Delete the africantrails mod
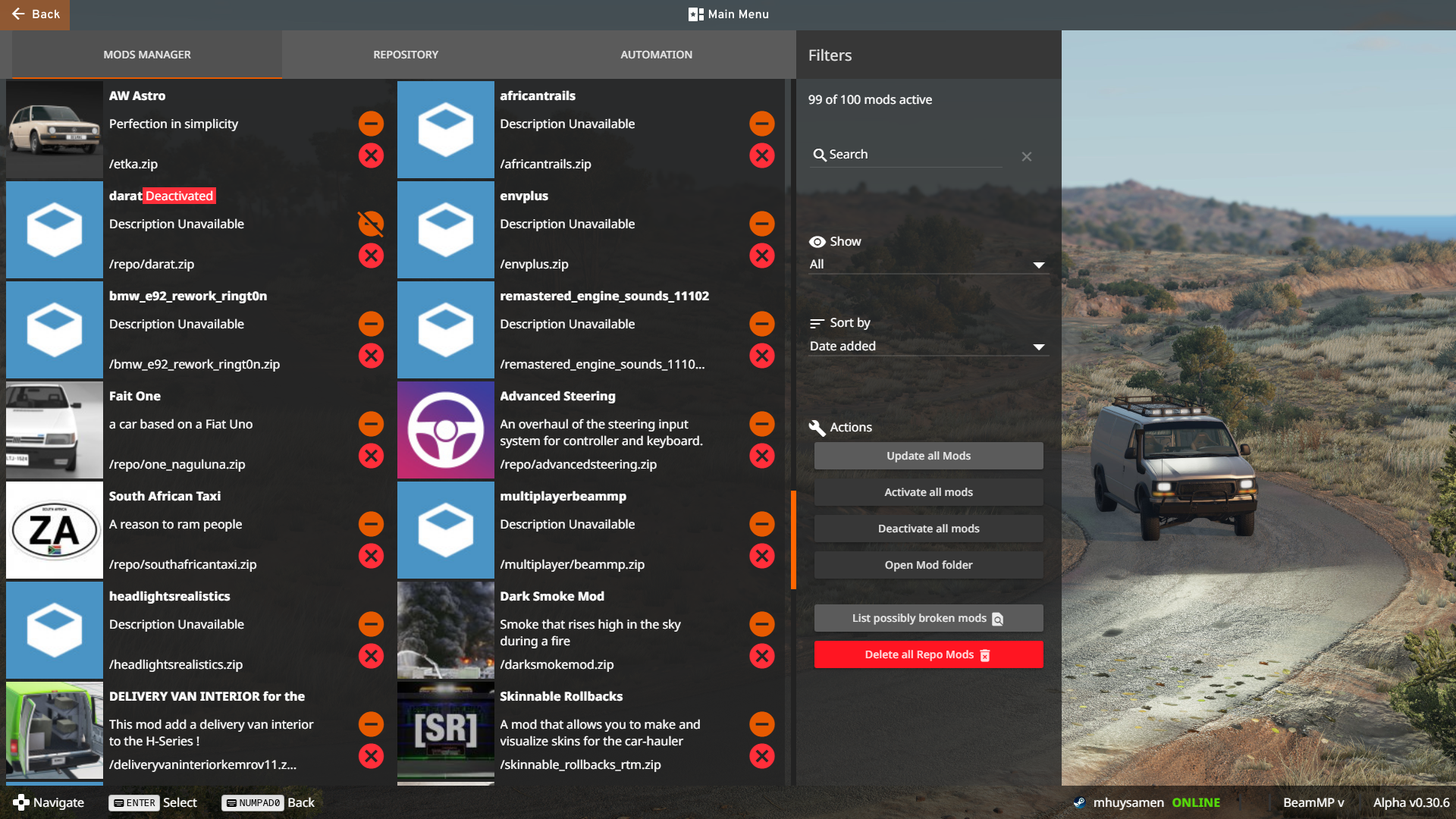This screenshot has width=1456, height=819. [x=762, y=155]
